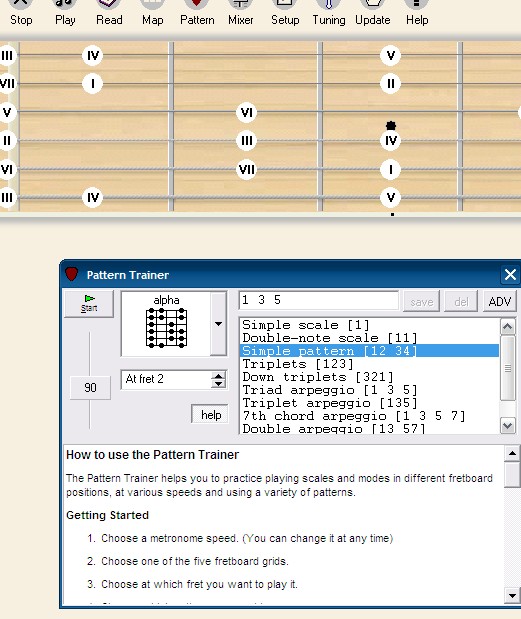Image resolution: width=521 pixels, height=619 pixels.
Task: Start the pattern trainer with green flag
Action: (89, 303)
